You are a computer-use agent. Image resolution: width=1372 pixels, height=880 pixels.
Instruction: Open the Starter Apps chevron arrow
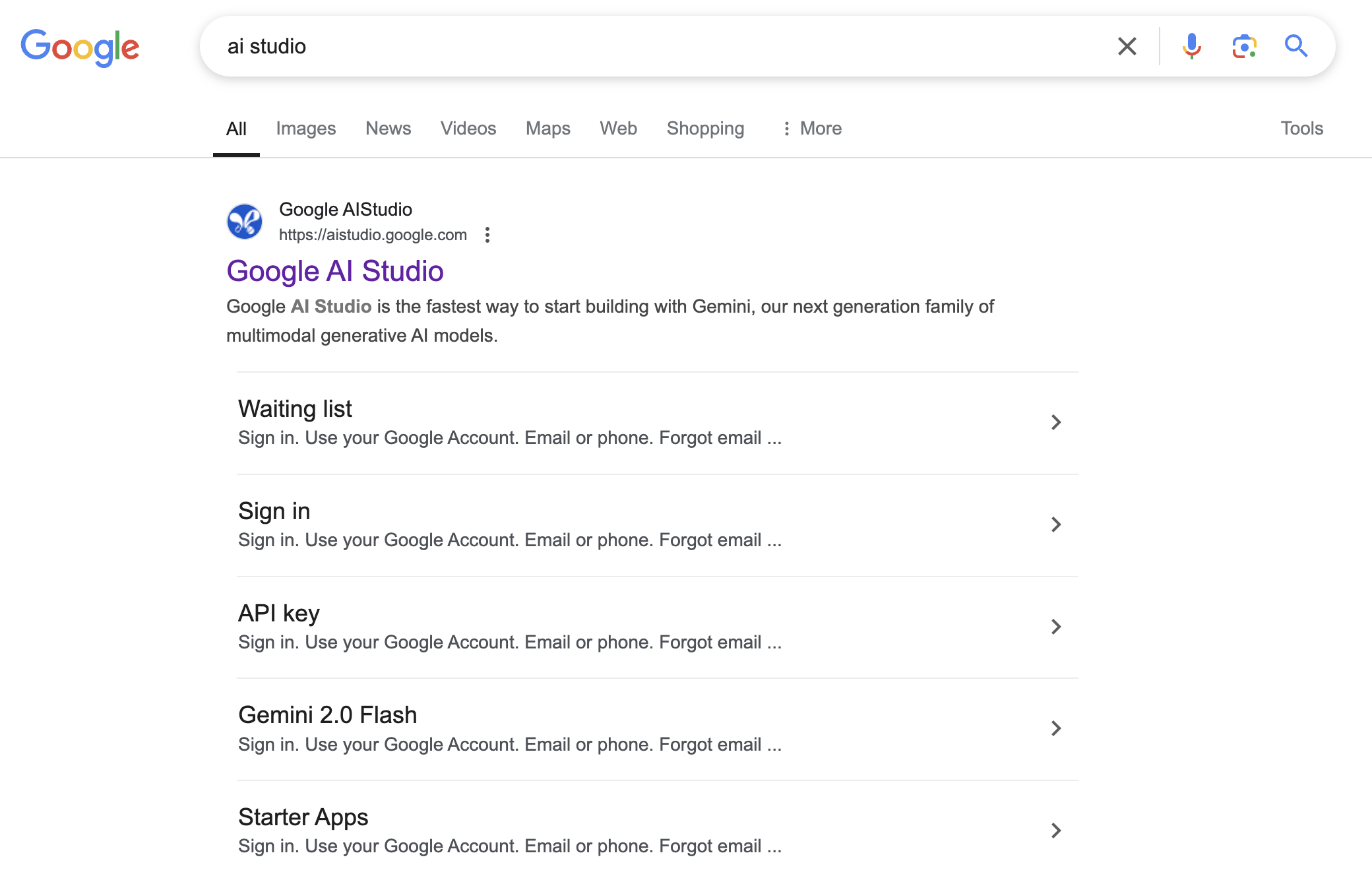[x=1055, y=831]
